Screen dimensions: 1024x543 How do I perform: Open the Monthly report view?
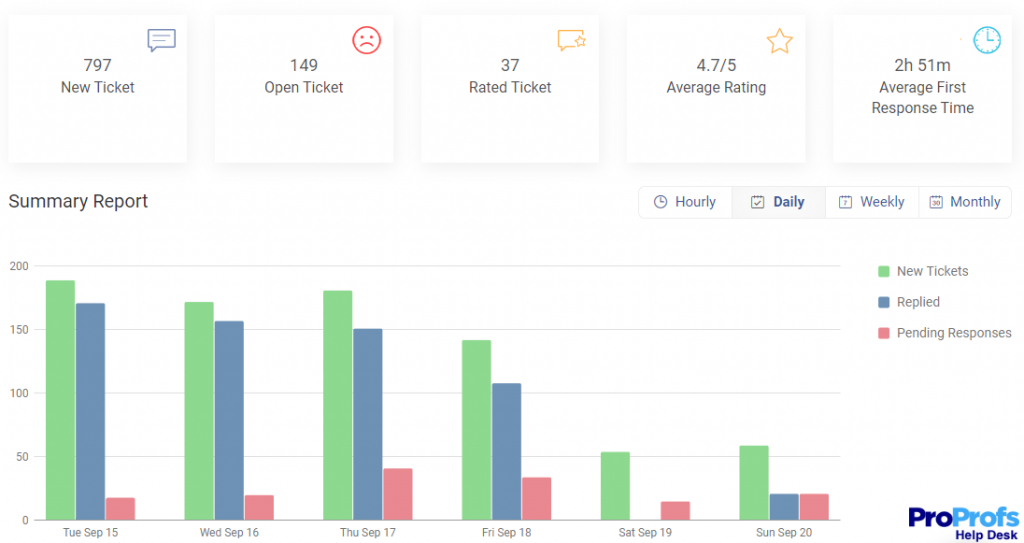[x=965, y=202]
